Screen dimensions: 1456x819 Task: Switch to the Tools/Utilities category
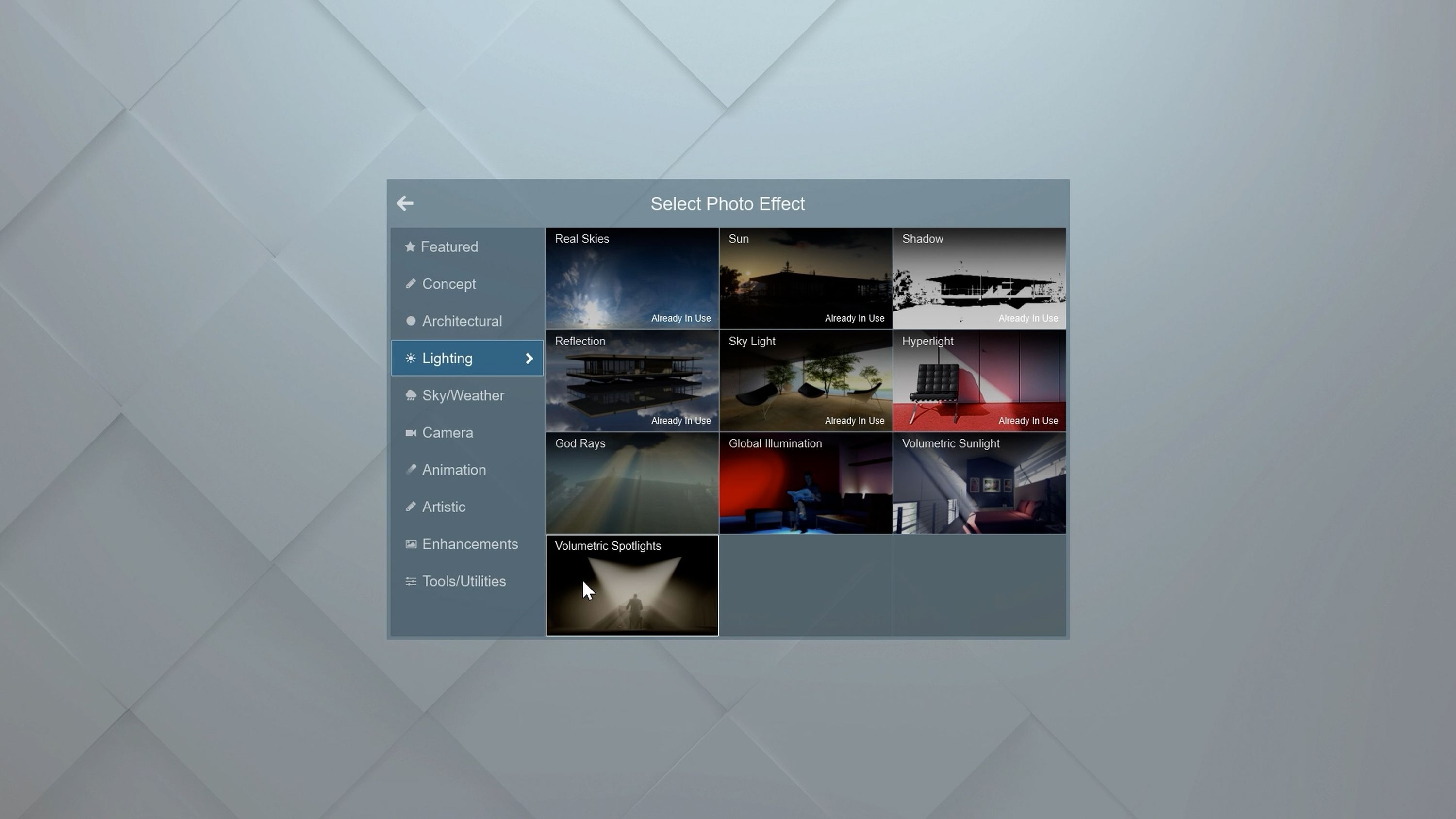(467, 582)
